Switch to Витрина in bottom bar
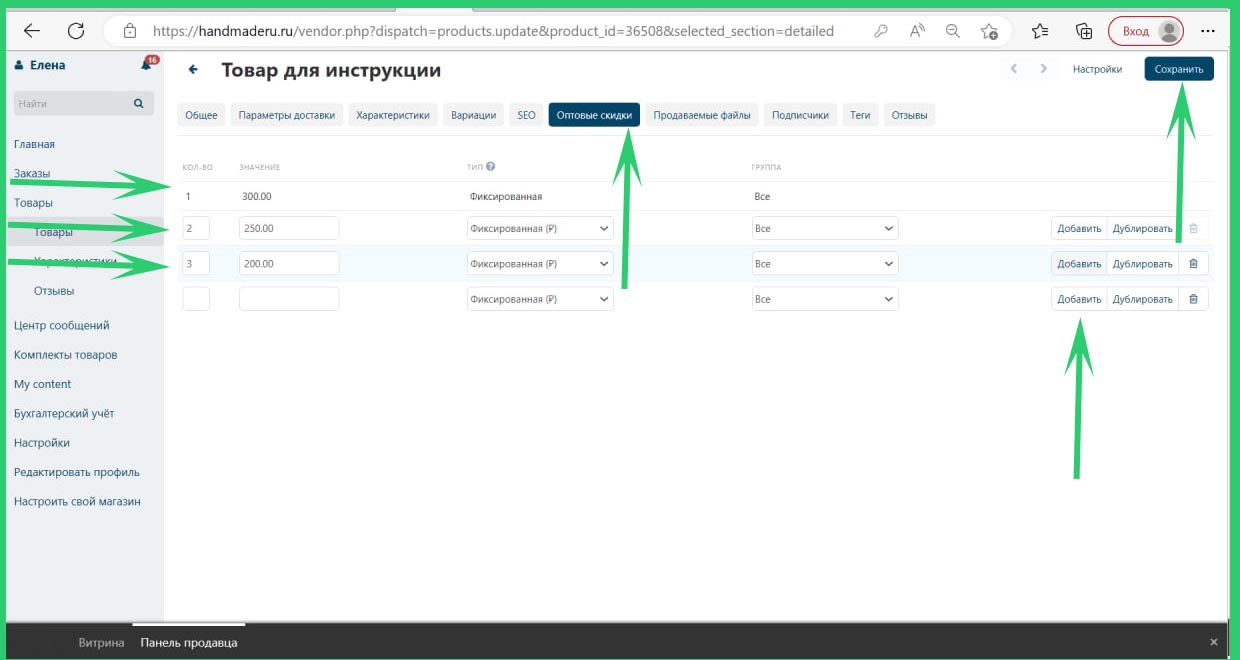 click(x=101, y=643)
